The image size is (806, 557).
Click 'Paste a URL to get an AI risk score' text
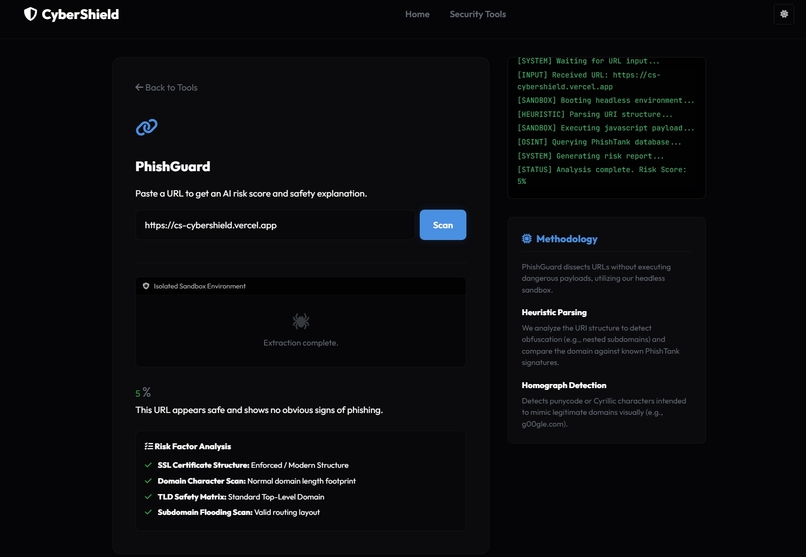(x=251, y=194)
